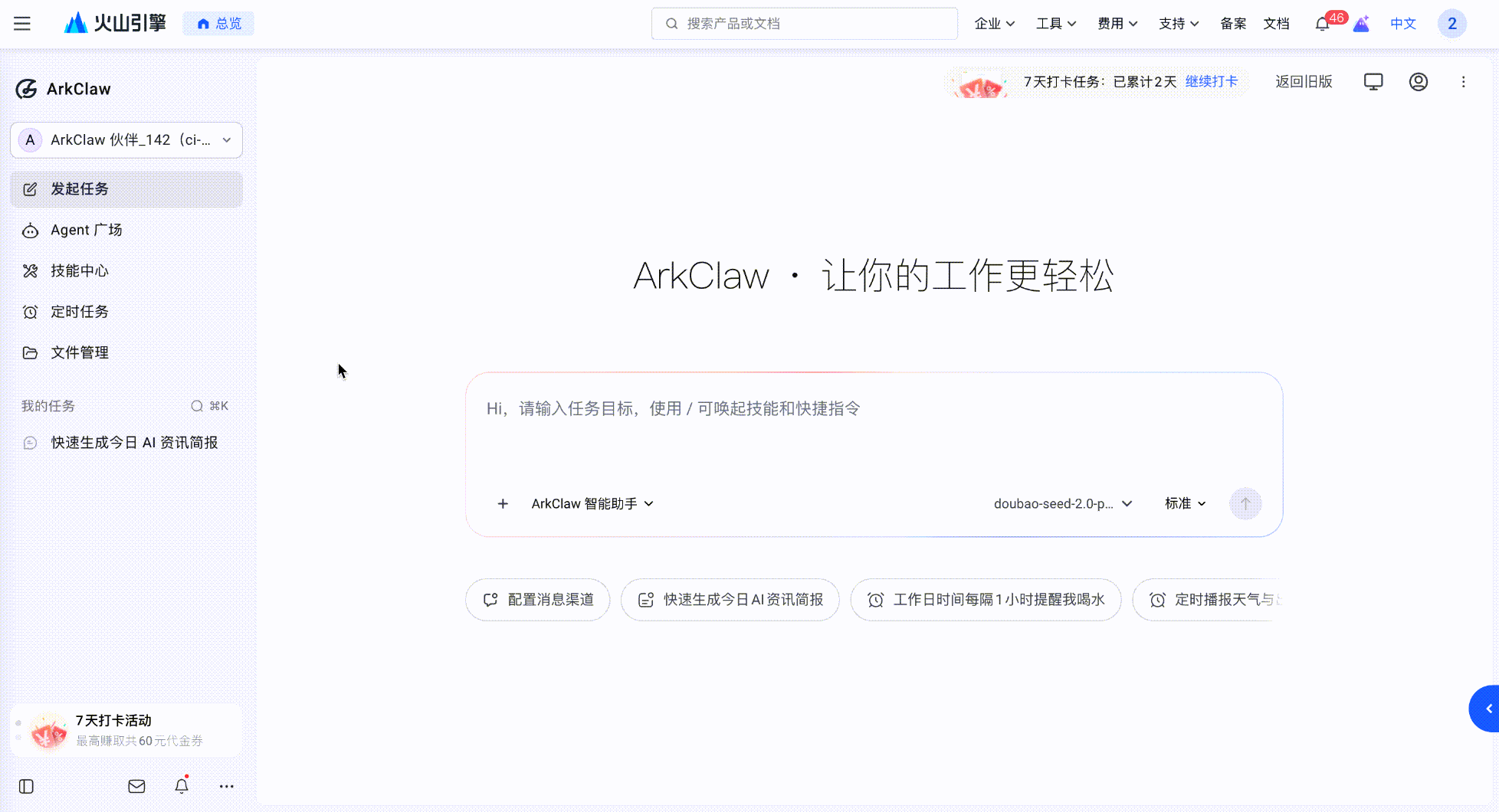Screen dimensions: 1499x812
Task: Click the 定时播报天气 suggestion chip
Action: [x=1208, y=600]
